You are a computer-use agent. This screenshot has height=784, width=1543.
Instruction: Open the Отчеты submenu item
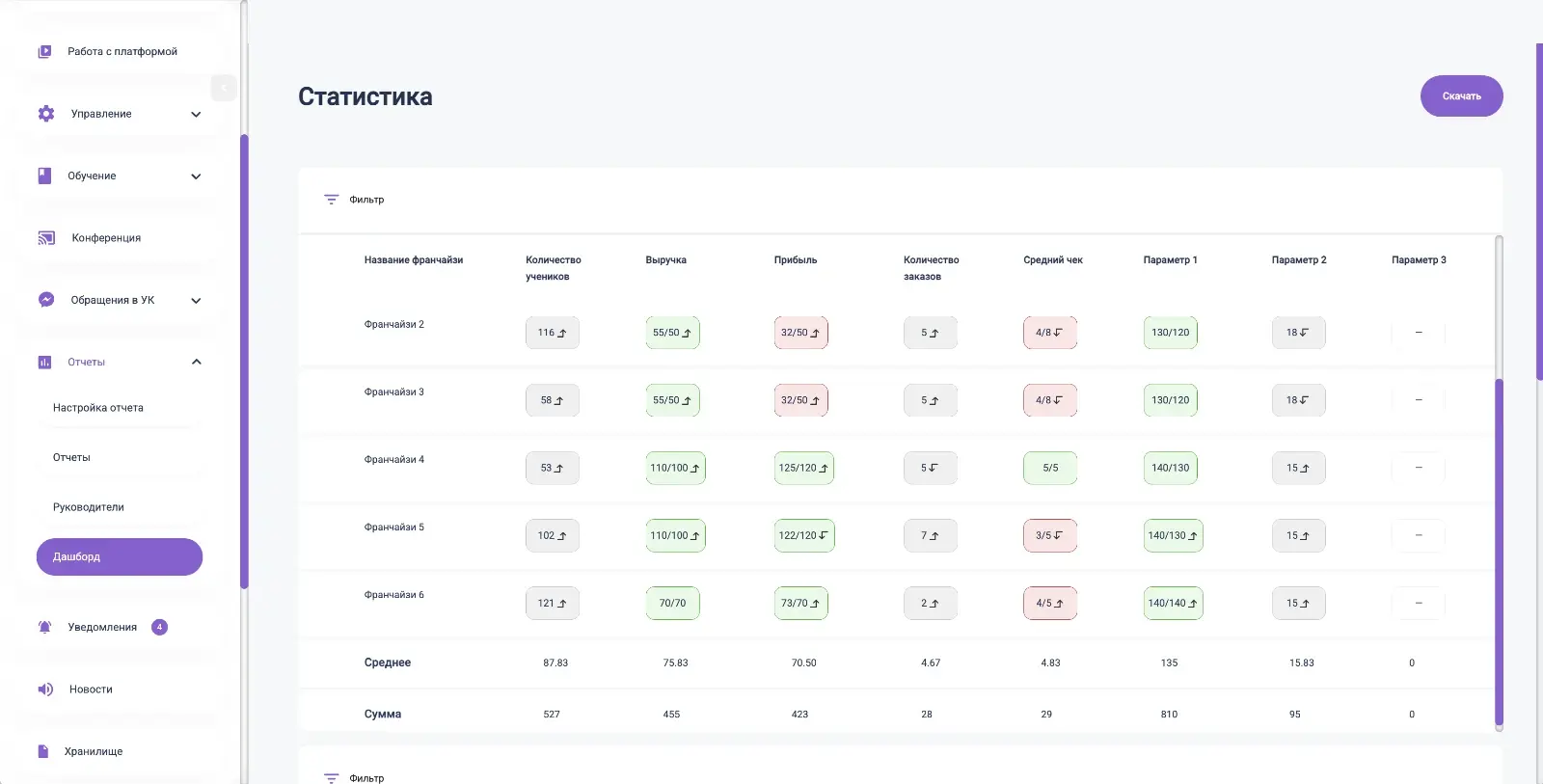coord(71,458)
